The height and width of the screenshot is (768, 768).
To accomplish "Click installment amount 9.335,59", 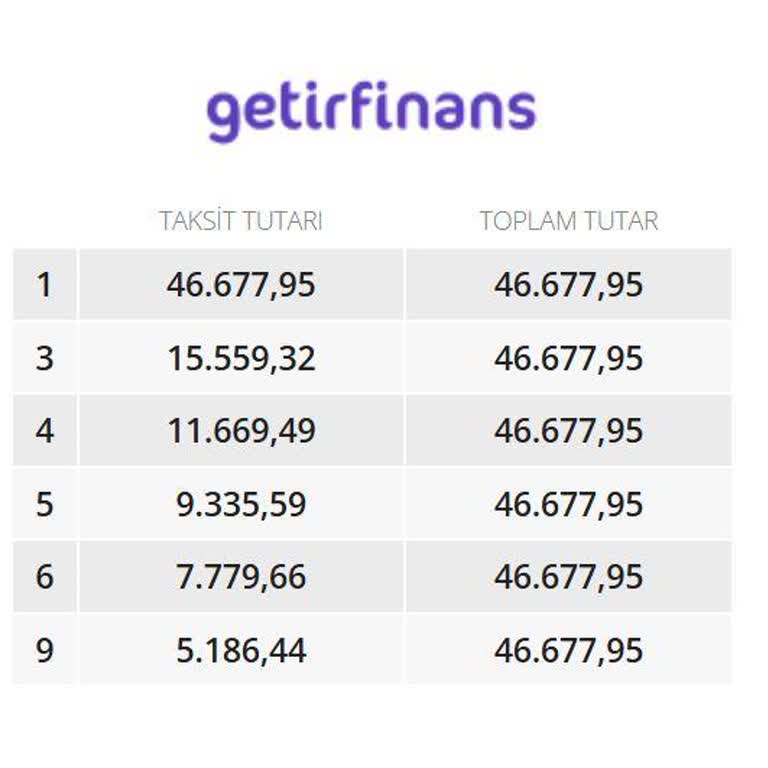I will [x=241, y=504].
